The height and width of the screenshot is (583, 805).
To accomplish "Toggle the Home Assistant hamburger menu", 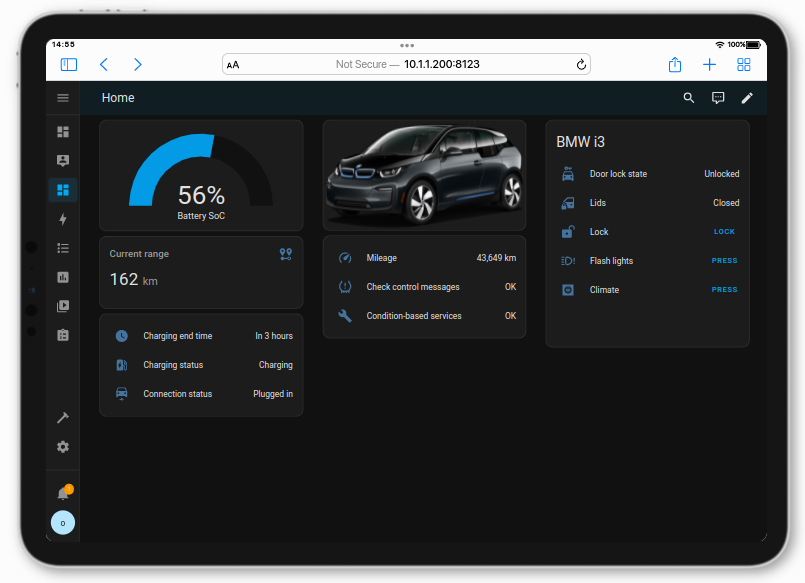I will 63,98.
